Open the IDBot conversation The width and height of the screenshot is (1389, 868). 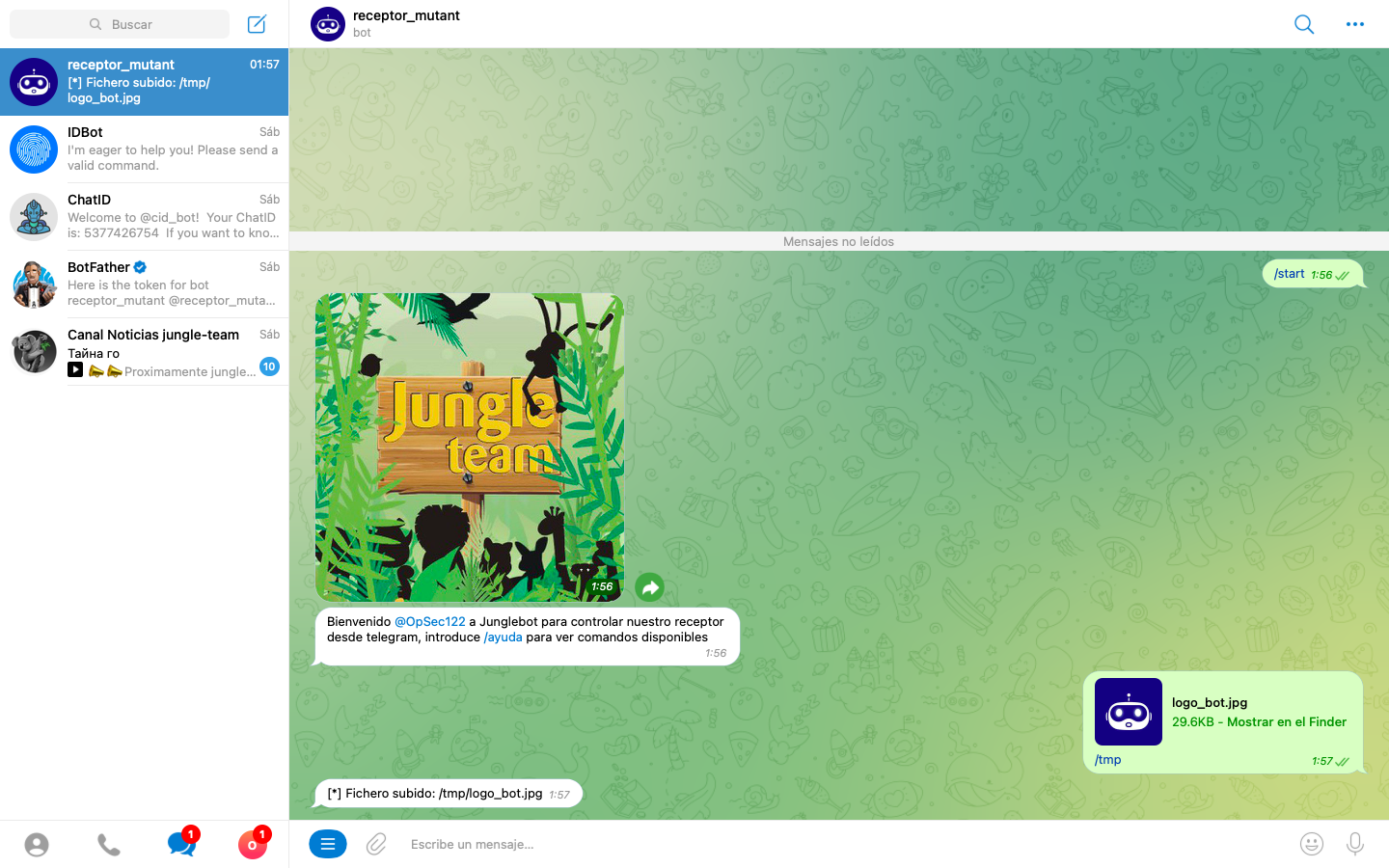(x=145, y=149)
